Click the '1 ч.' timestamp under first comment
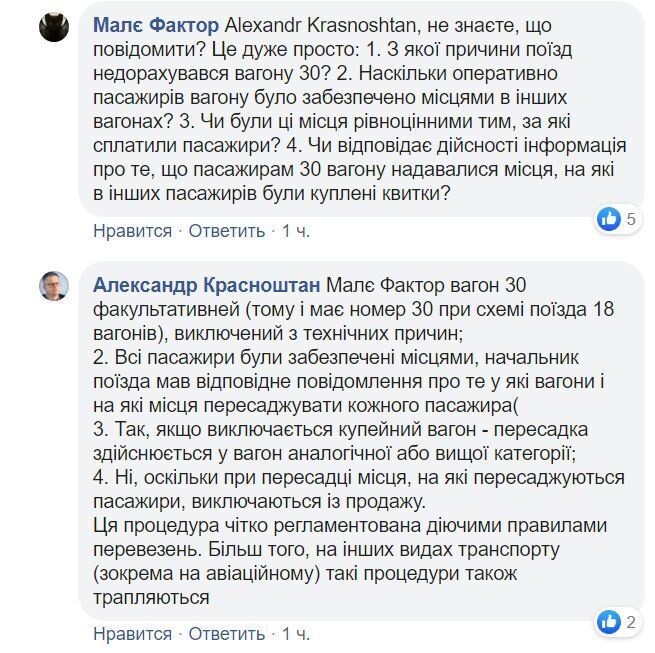Image resolution: width=655 pixels, height=653 pixels. (x=296, y=231)
